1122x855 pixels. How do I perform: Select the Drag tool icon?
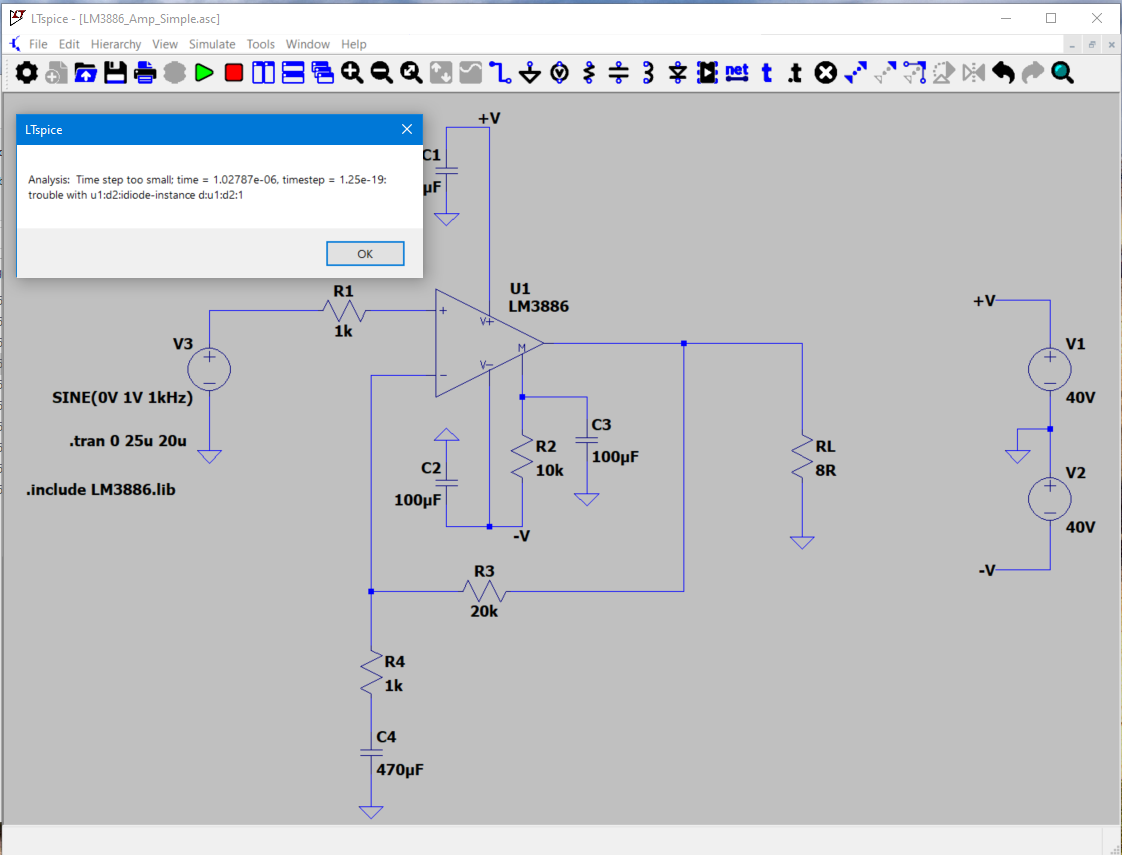coord(914,72)
